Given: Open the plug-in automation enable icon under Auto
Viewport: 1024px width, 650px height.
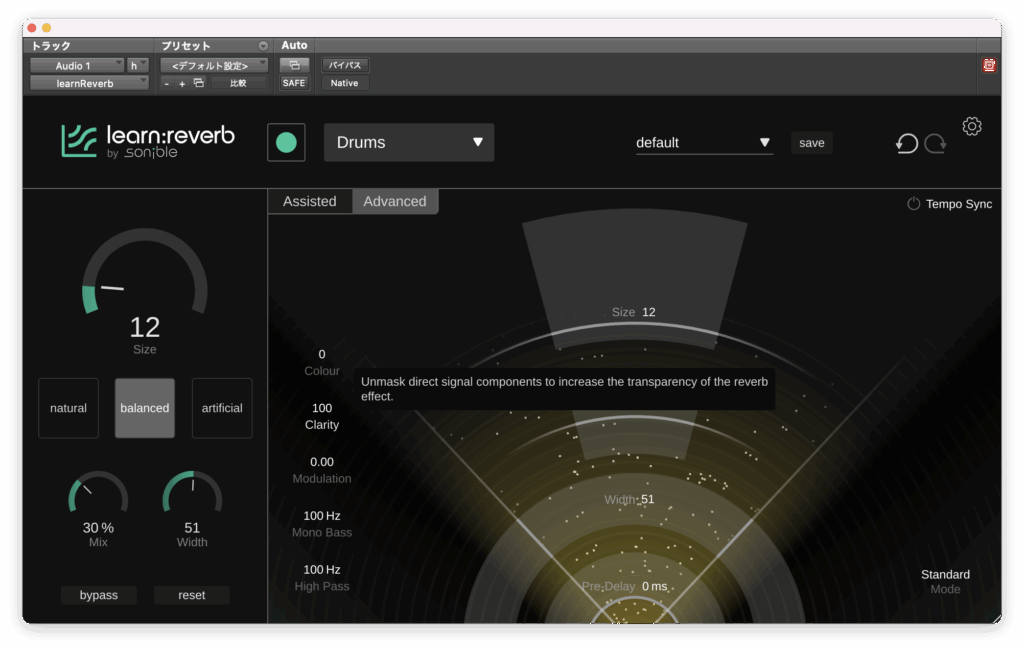Looking at the screenshot, I should (294, 65).
